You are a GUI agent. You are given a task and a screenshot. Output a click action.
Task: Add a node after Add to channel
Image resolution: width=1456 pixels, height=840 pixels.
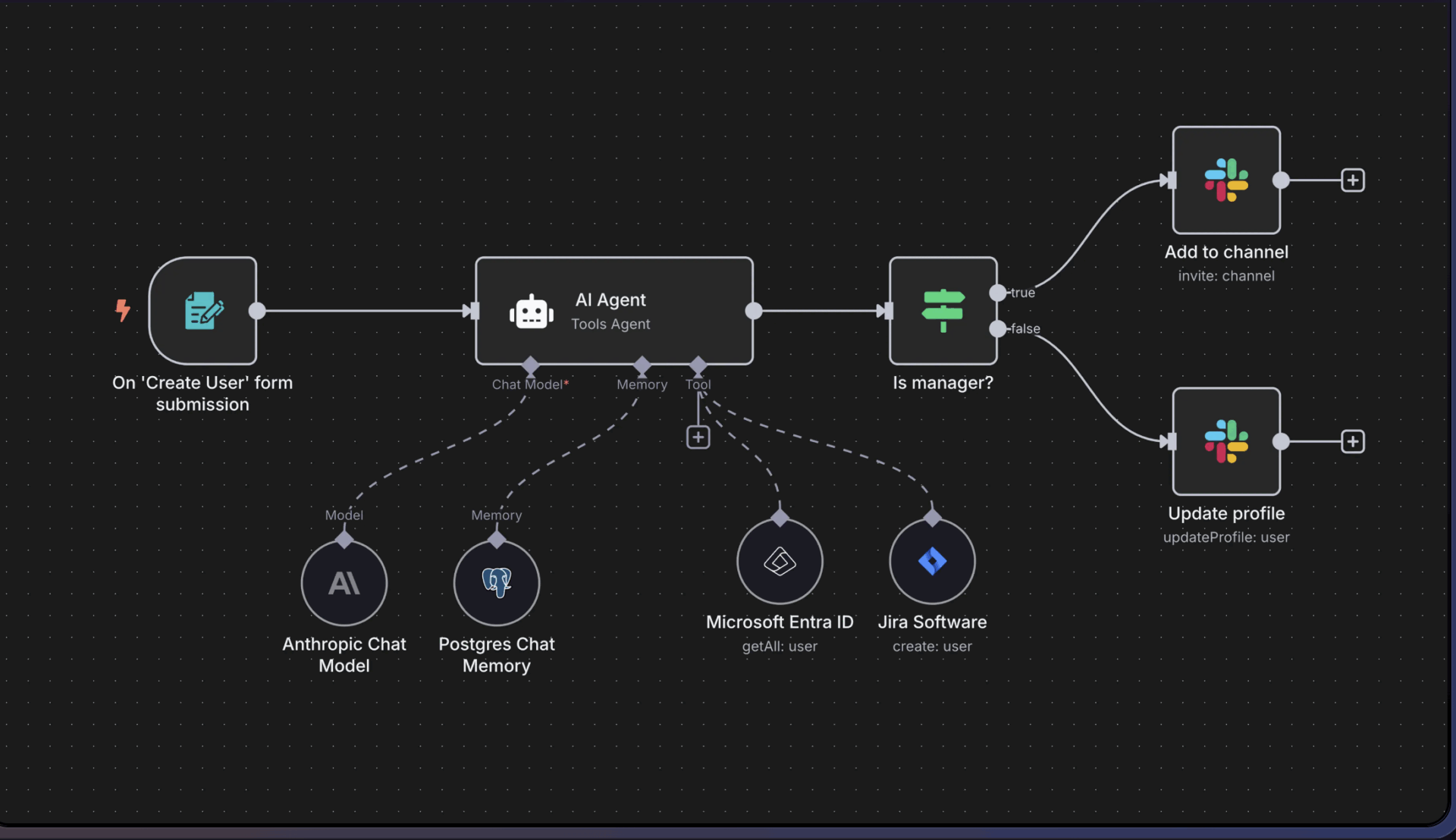tap(1353, 180)
